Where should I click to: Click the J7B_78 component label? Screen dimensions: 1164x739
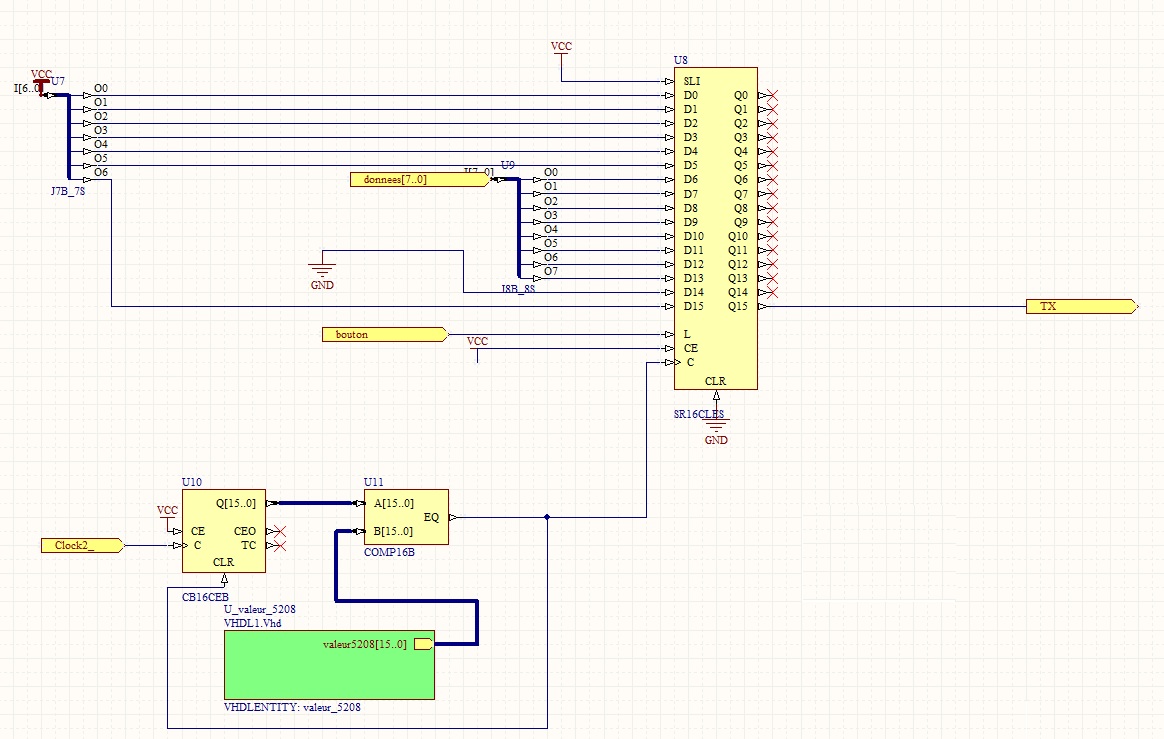(68, 191)
